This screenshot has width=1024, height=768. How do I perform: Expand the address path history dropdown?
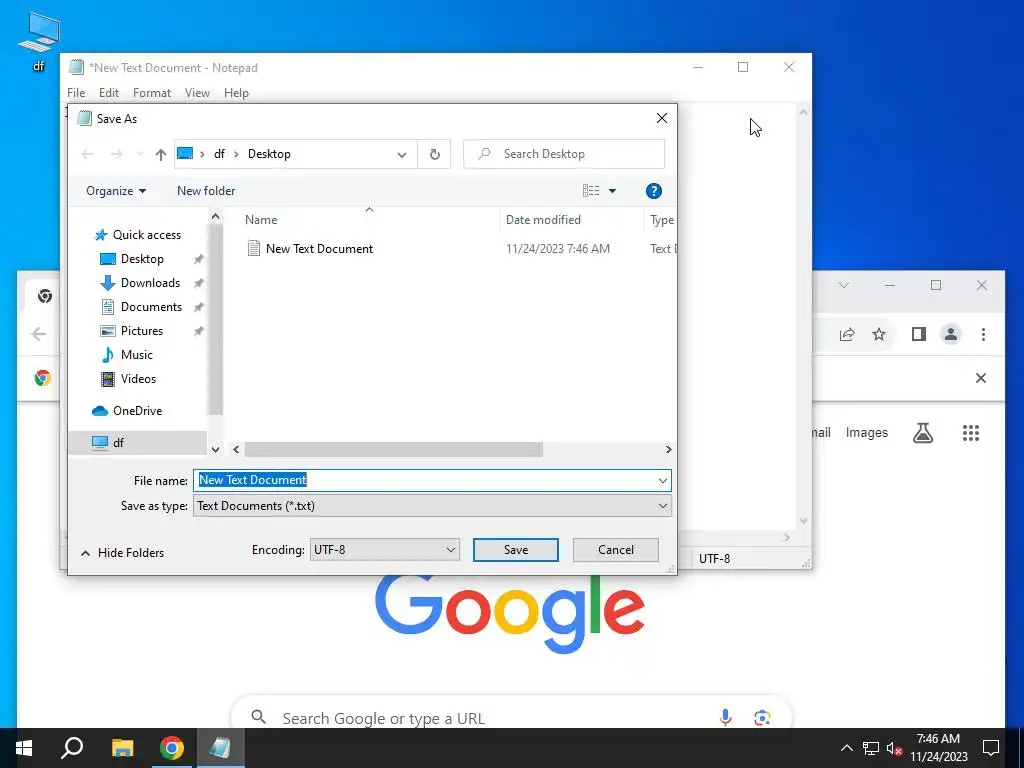[x=402, y=155]
